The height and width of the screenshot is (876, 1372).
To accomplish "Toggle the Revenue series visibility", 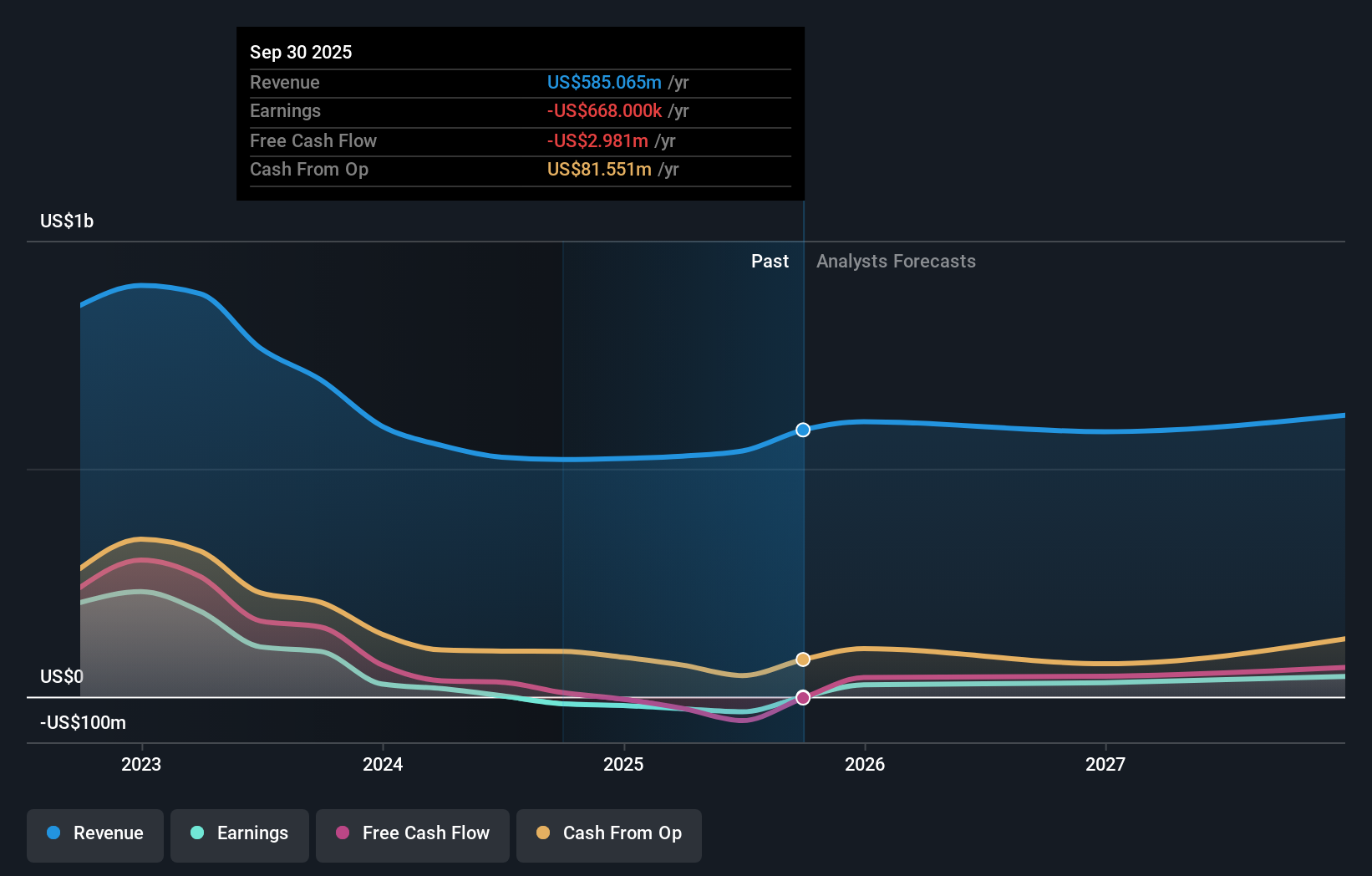I will pos(94,833).
